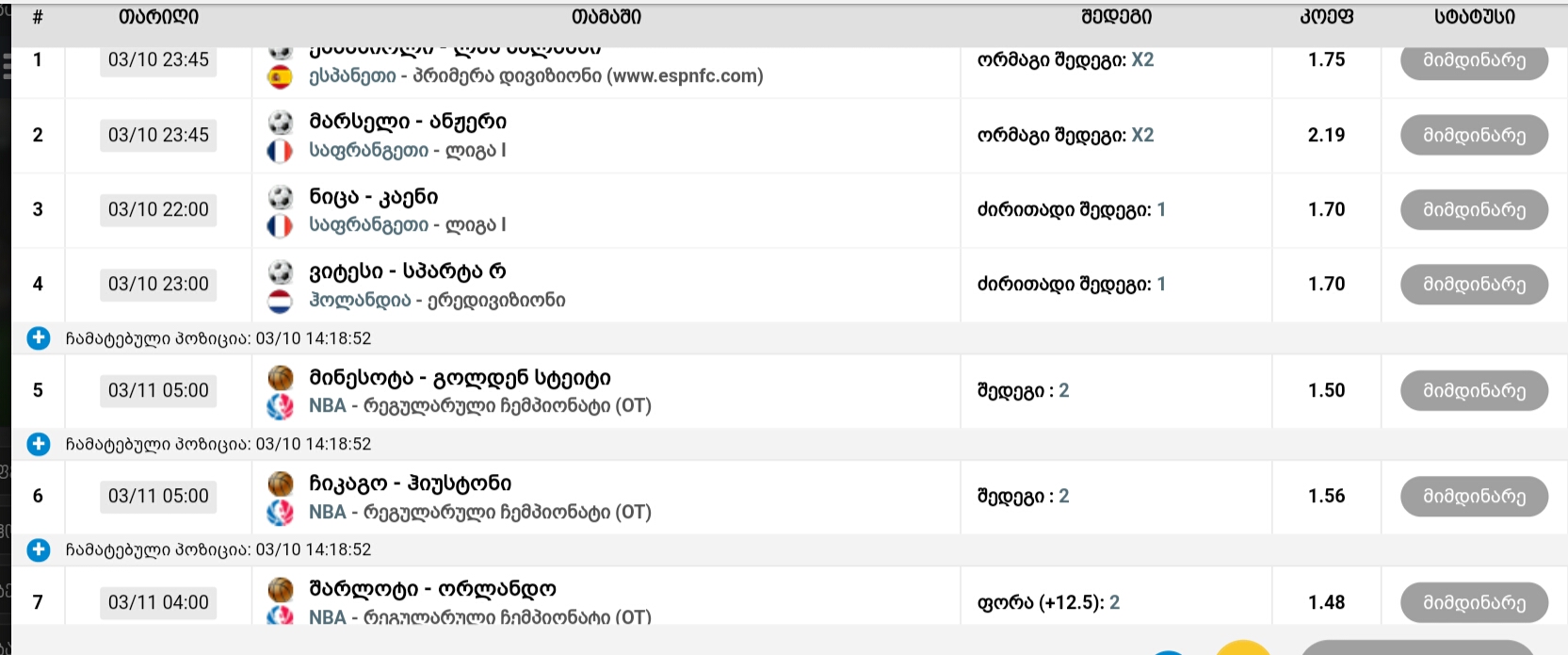The image size is (1568, 655).
Task: Expand added position plus icon above row 7
Action: tap(39, 549)
